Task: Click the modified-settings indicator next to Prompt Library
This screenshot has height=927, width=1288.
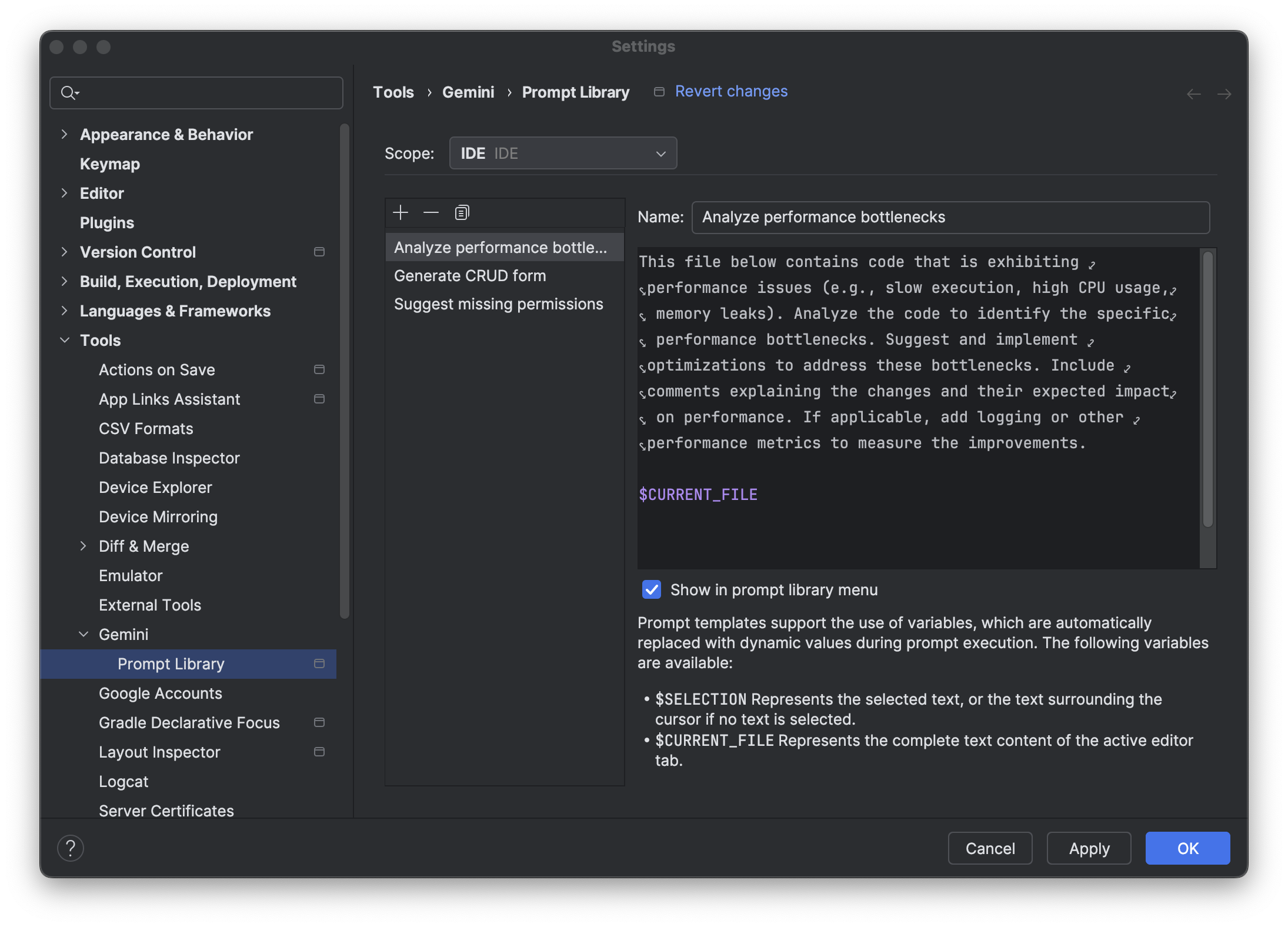Action: pos(319,663)
